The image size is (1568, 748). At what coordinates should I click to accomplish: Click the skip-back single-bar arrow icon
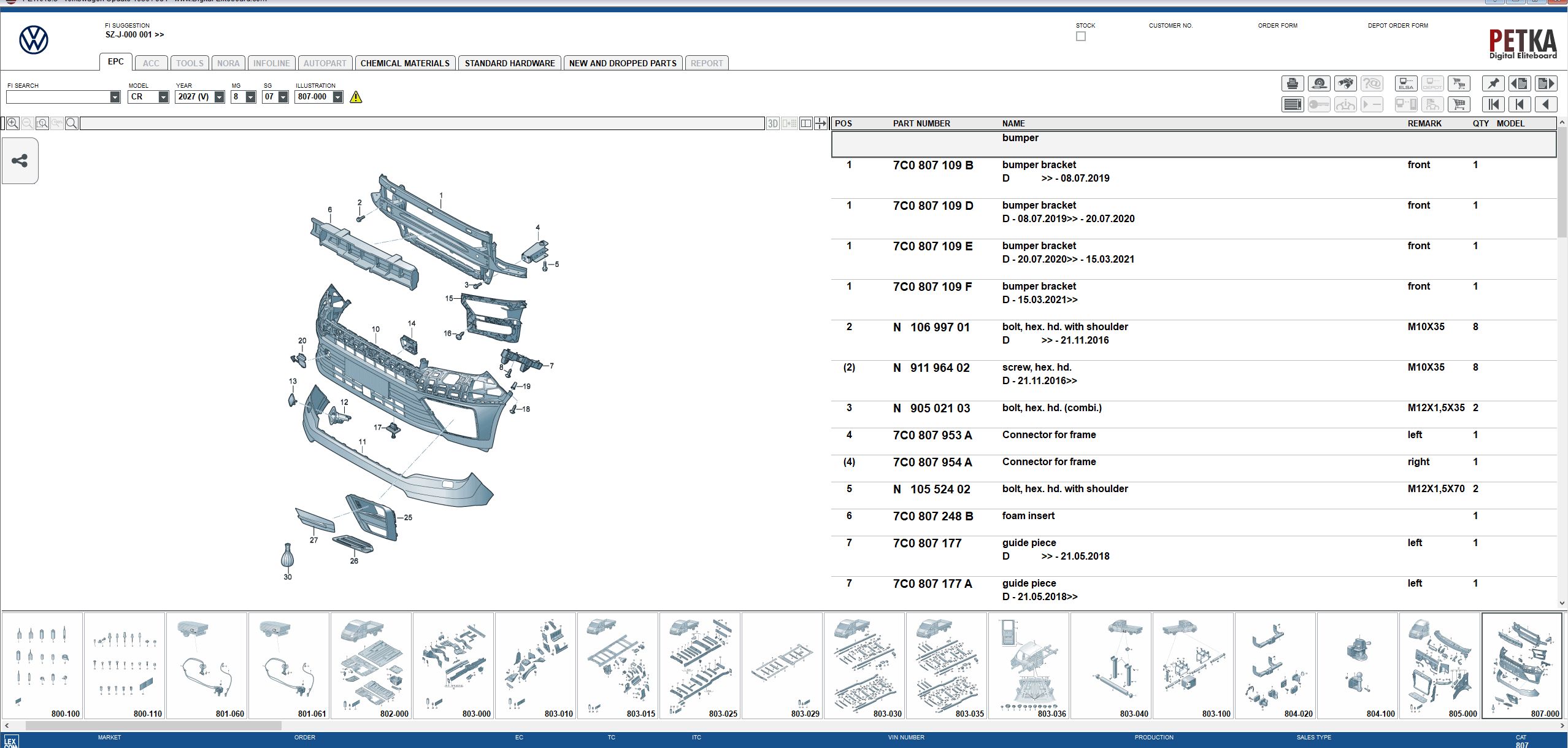tap(1520, 104)
